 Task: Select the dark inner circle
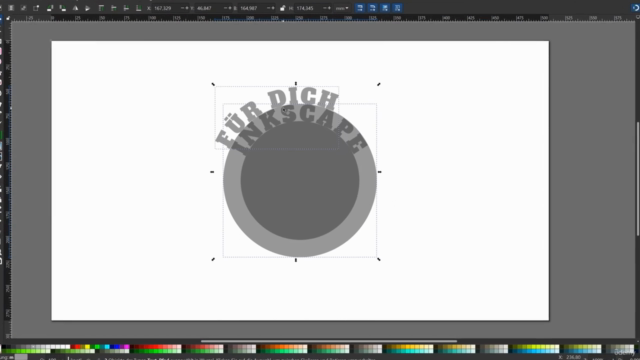[300, 180]
